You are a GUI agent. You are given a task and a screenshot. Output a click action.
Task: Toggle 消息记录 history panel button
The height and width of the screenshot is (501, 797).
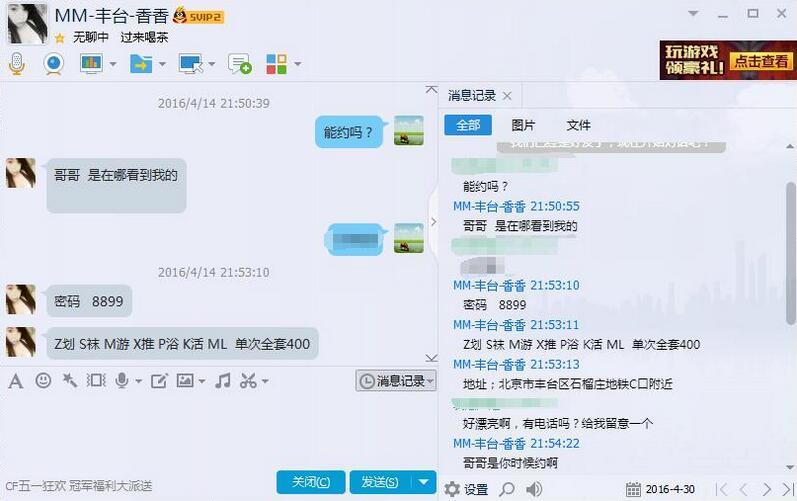coord(396,381)
